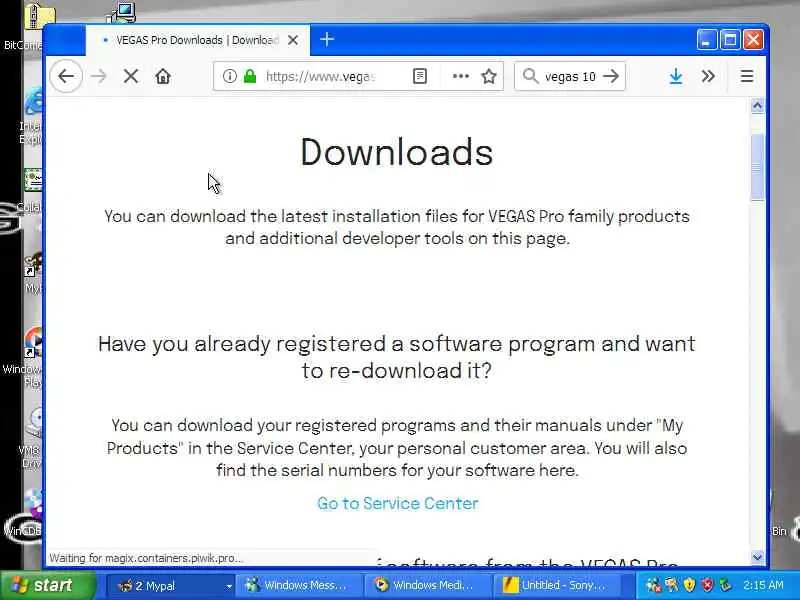Minimize the browser window
The width and height of the screenshot is (800, 600).
(707, 40)
